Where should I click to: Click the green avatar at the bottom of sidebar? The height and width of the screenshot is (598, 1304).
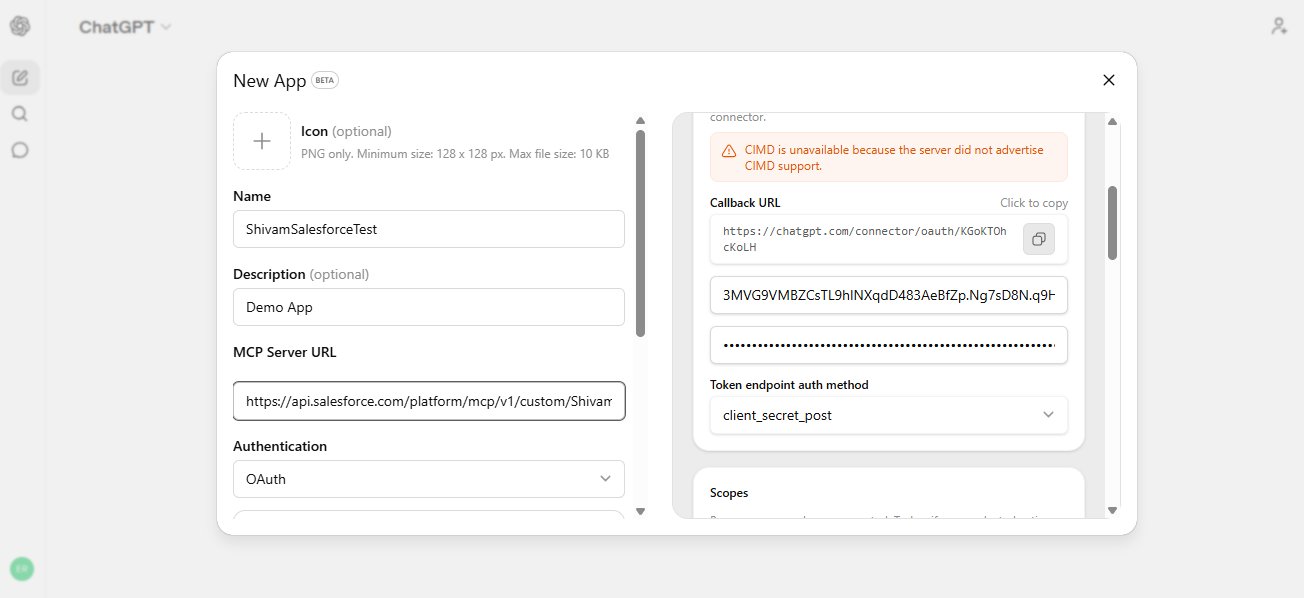[21, 568]
